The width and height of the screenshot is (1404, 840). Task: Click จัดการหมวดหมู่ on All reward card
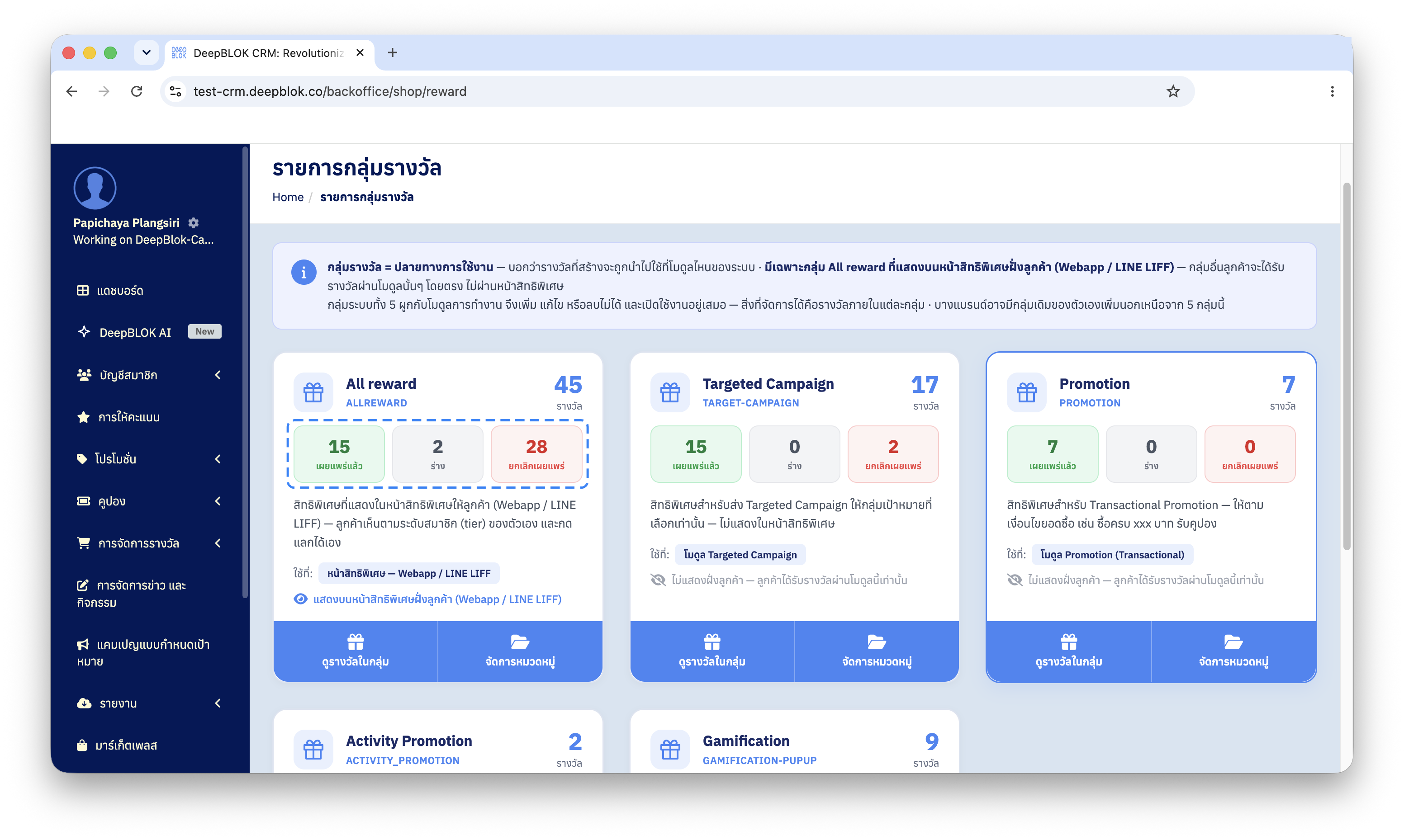(x=520, y=651)
